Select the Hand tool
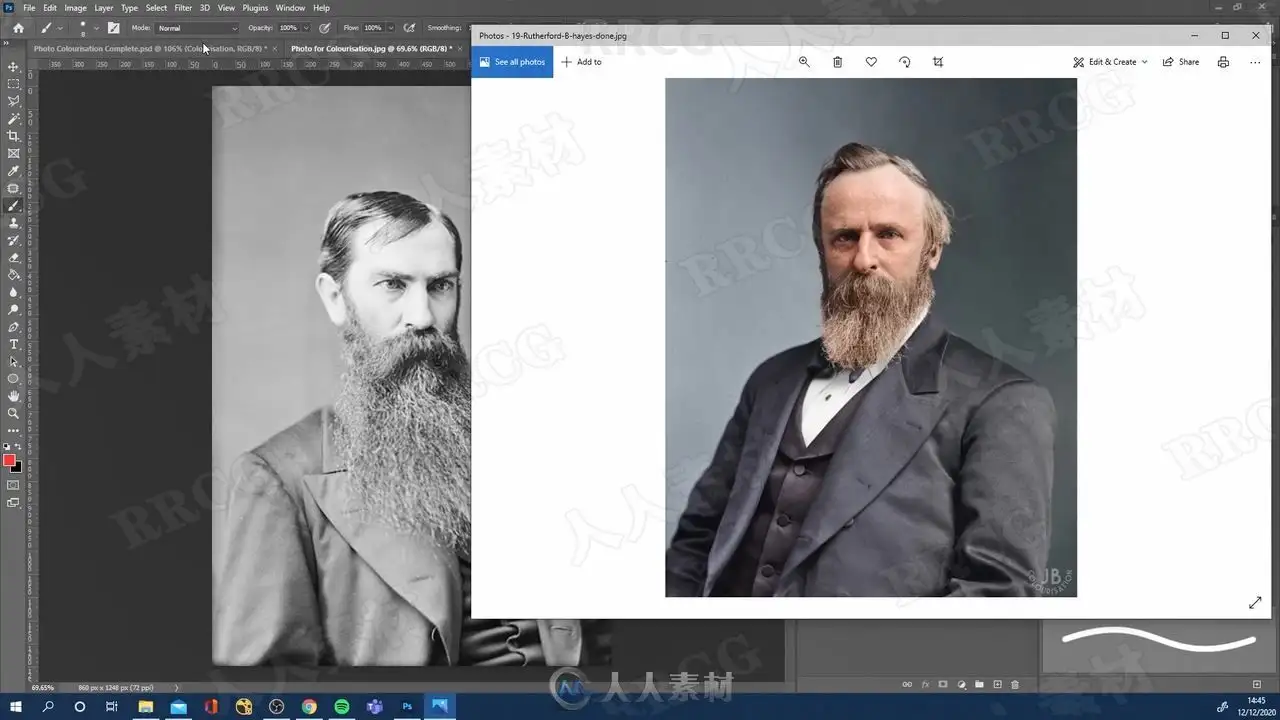Screen dimensions: 1280x720 (13, 396)
